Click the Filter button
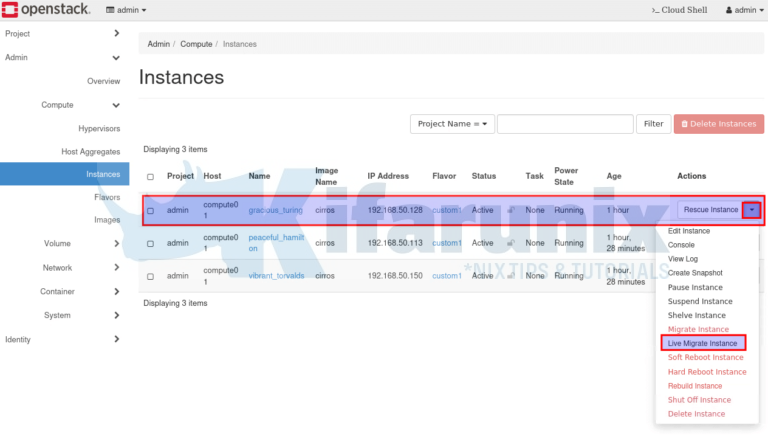Image resolution: width=768 pixels, height=439 pixels. [x=653, y=124]
